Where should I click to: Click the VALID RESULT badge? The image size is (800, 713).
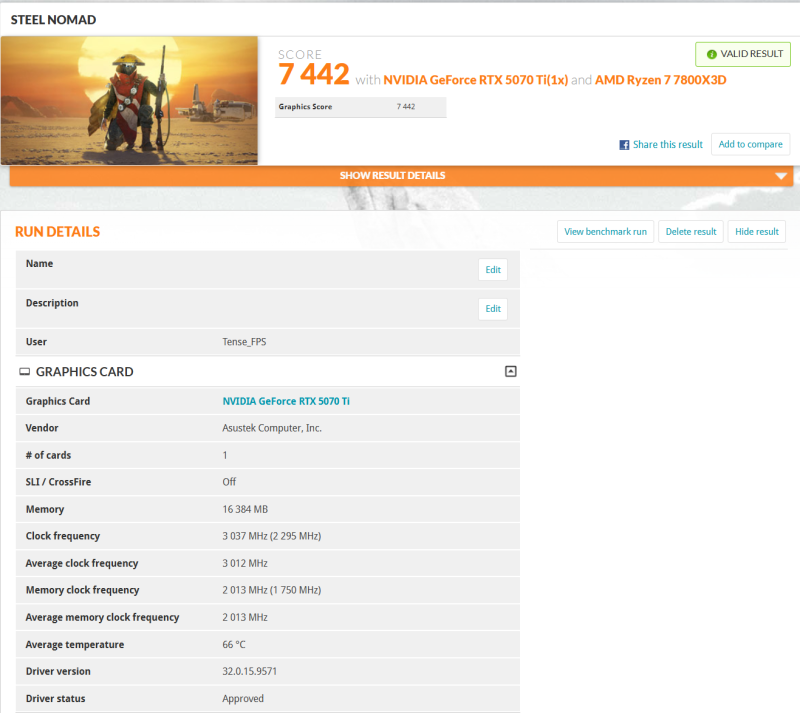tap(743, 54)
